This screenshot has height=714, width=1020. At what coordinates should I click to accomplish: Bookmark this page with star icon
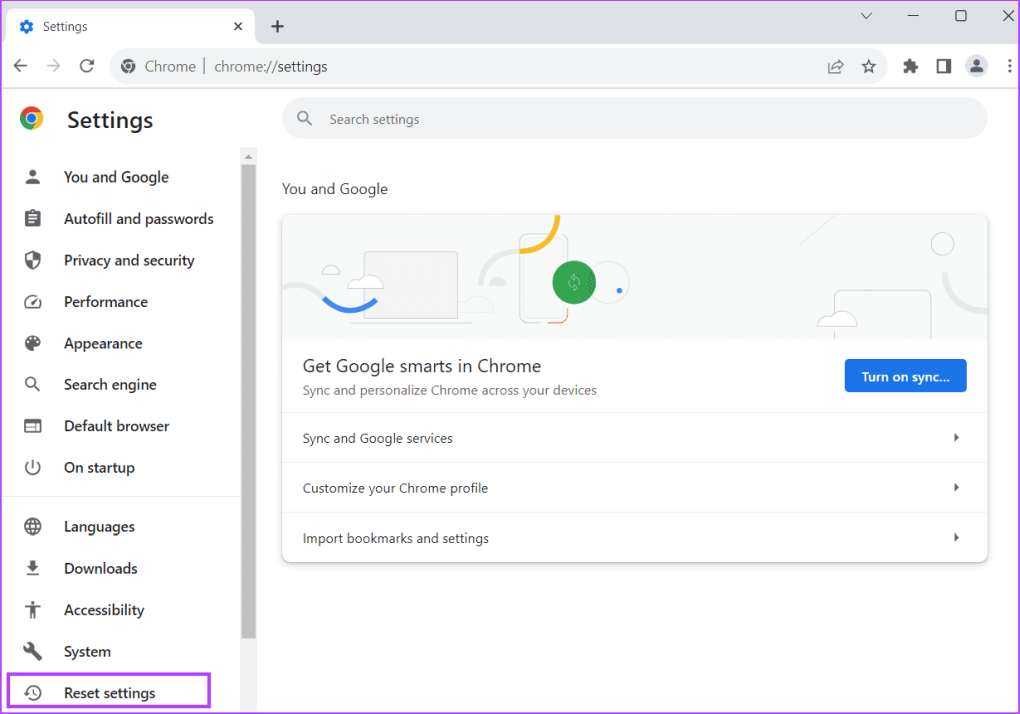point(868,66)
